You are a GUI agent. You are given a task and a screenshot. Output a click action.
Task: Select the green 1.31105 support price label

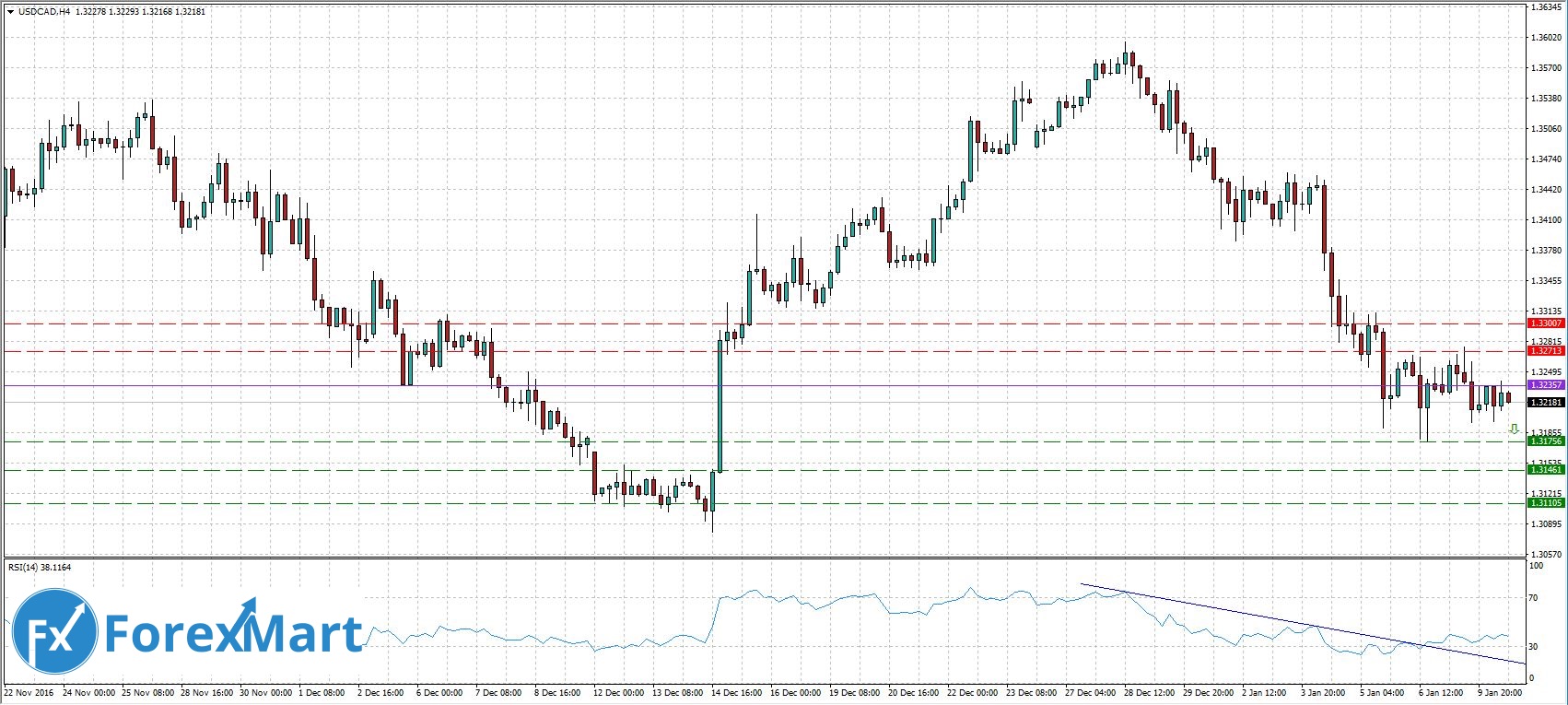[x=1545, y=503]
